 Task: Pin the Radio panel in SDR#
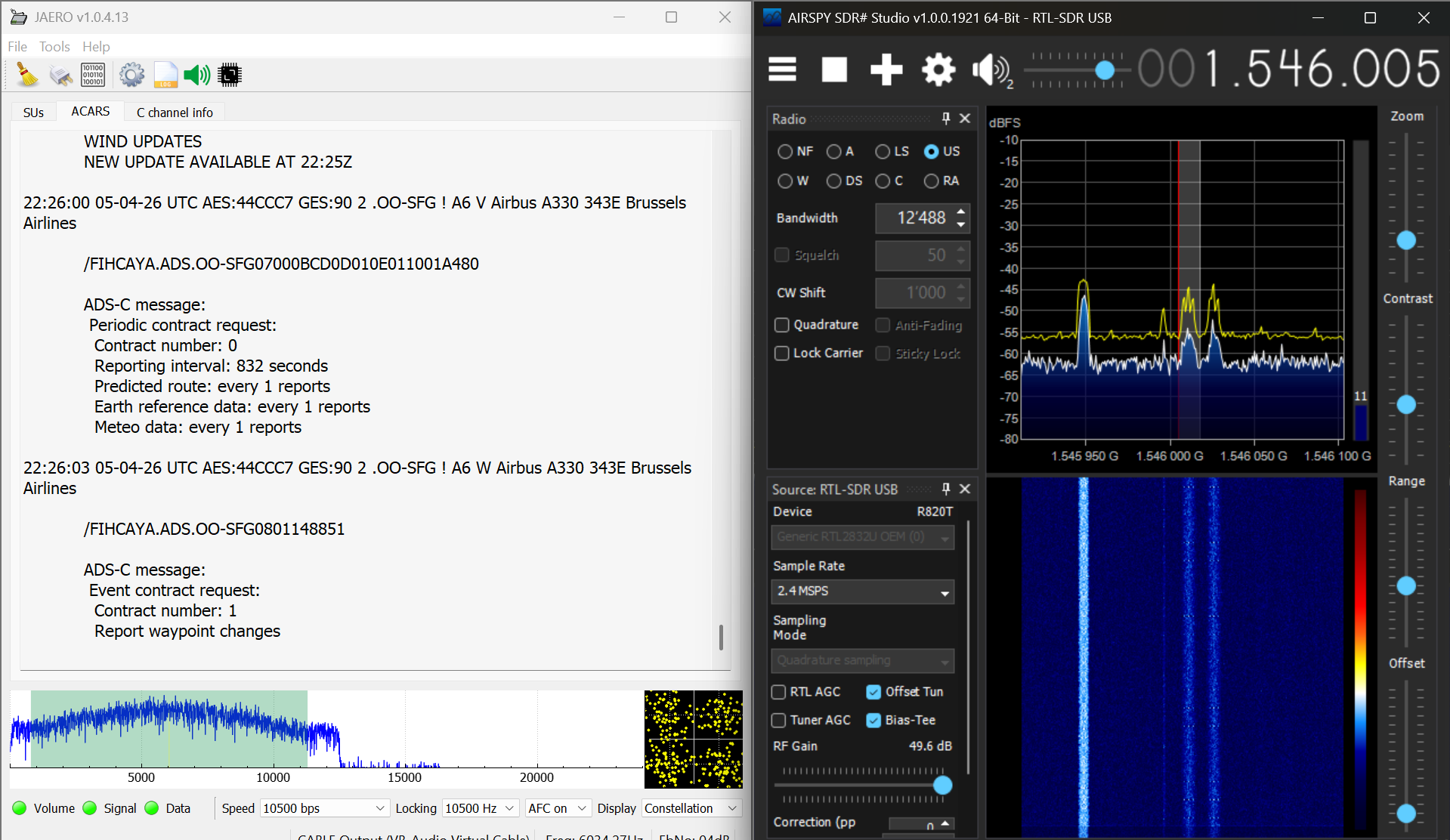click(x=945, y=119)
